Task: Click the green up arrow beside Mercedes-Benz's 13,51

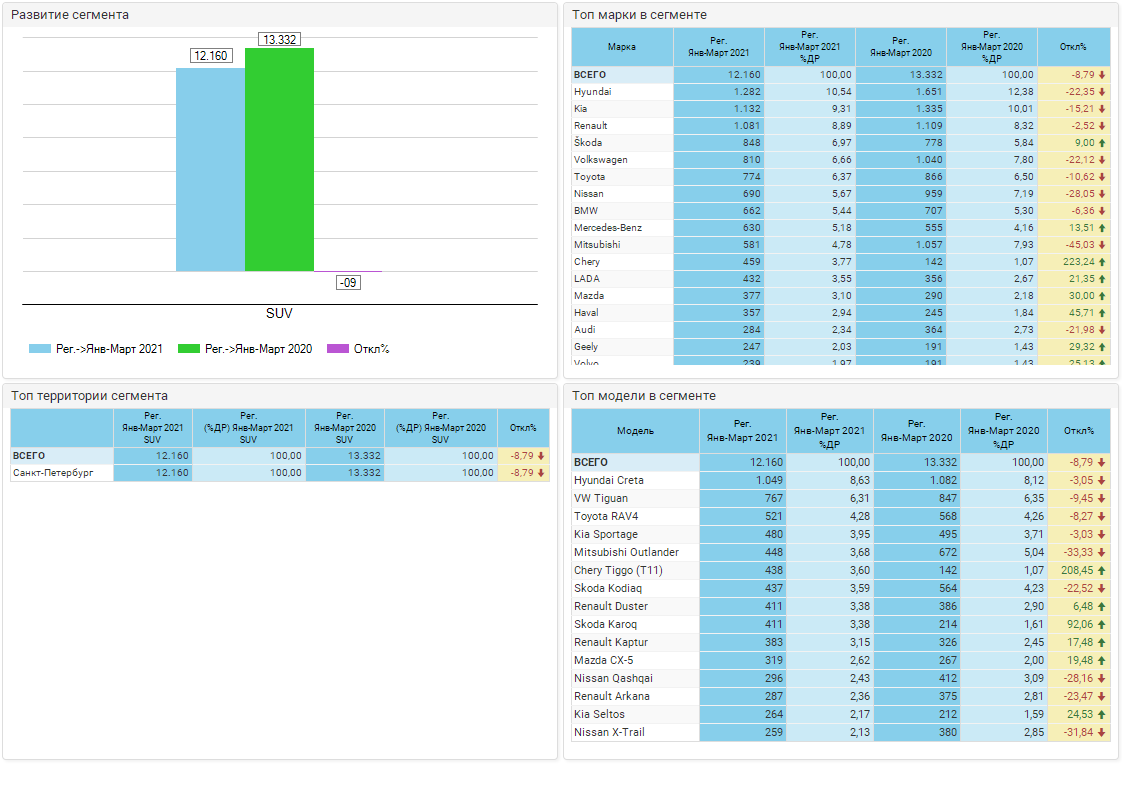Action: pyautogui.click(x=1102, y=228)
